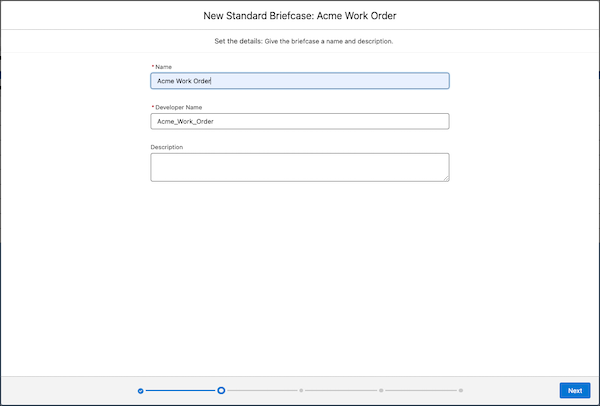600x406 pixels.
Task: Click the 'Developer Name' label
Action: point(178,107)
